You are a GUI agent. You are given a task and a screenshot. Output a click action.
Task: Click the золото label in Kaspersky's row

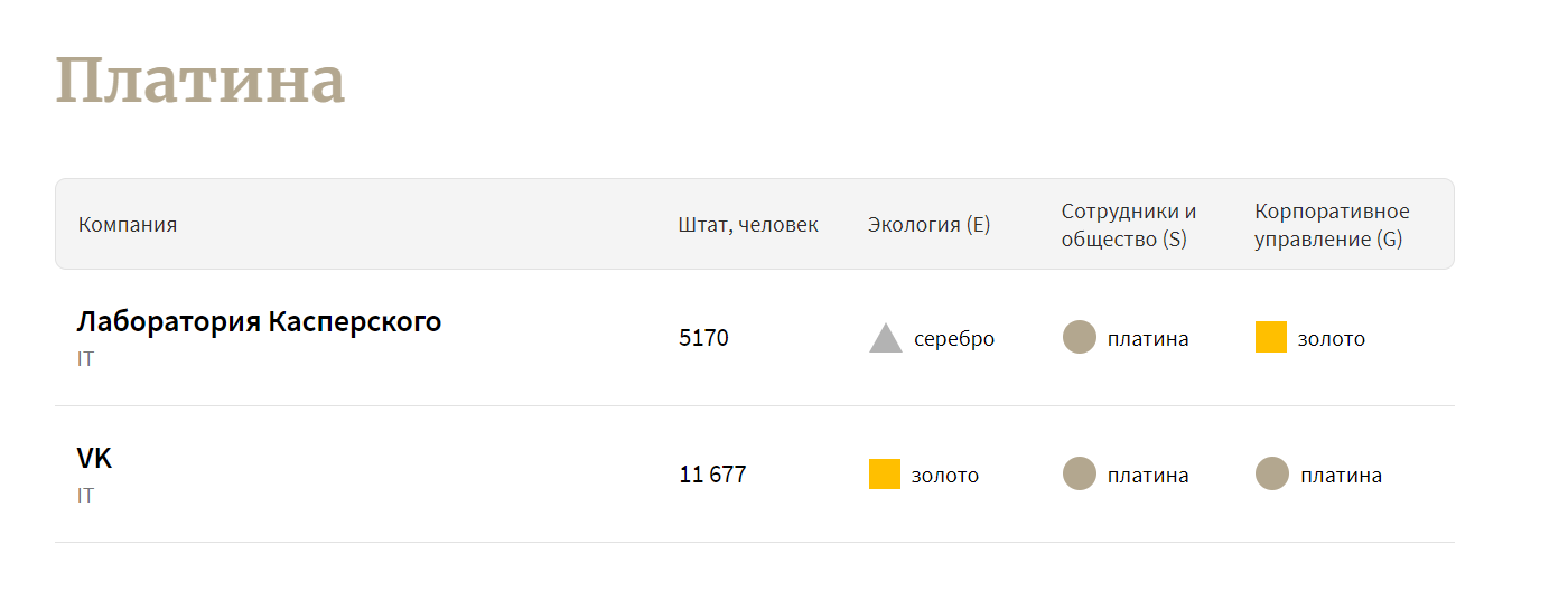pyautogui.click(x=1331, y=339)
